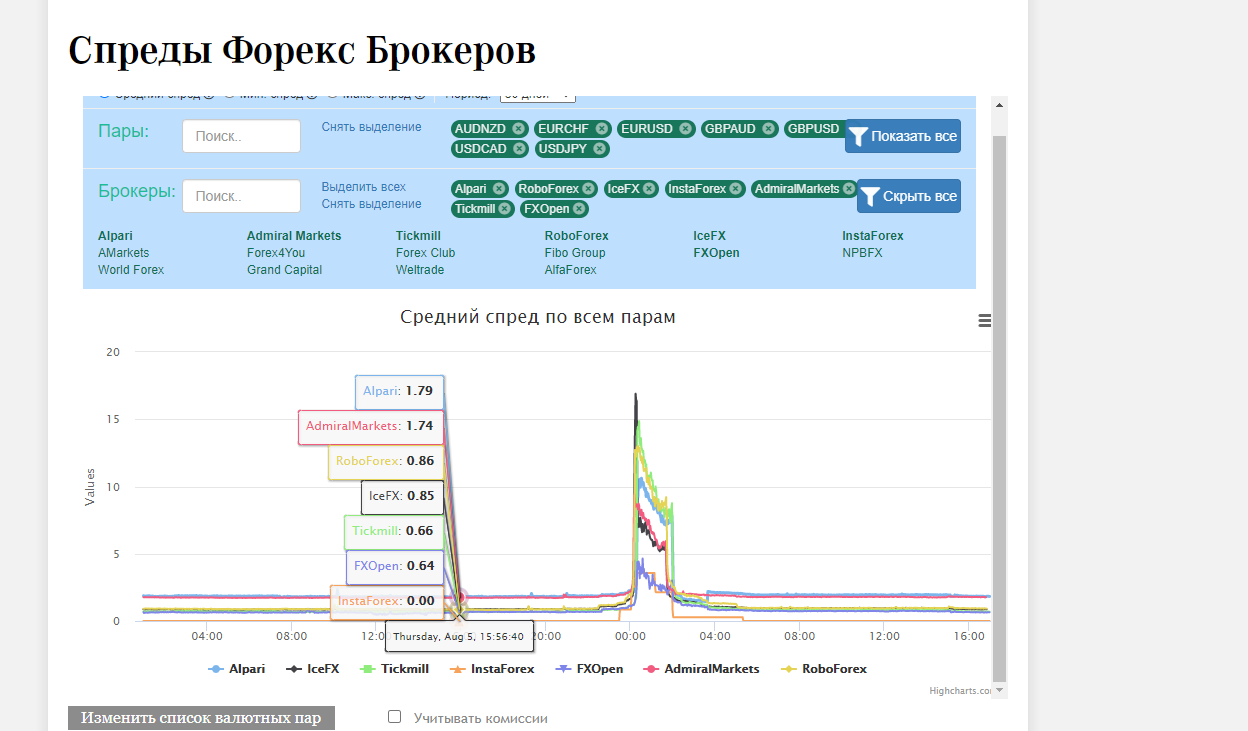Click Снять выделение link for brokers
The height and width of the screenshot is (731, 1248).
pos(371,204)
